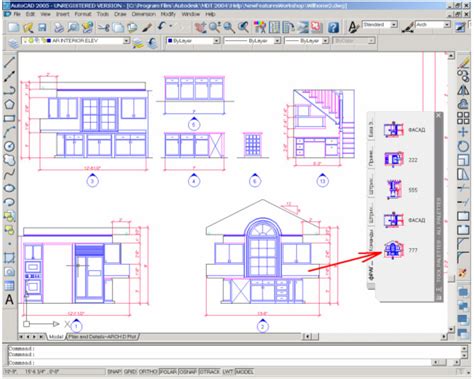Click the Match Properties brush icon
Viewport: 474px width, 379px height.
point(147,27)
